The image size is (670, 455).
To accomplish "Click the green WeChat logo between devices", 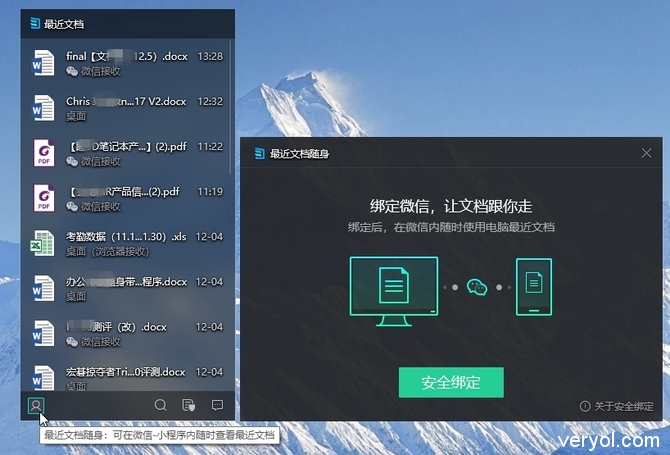I will click(477, 287).
